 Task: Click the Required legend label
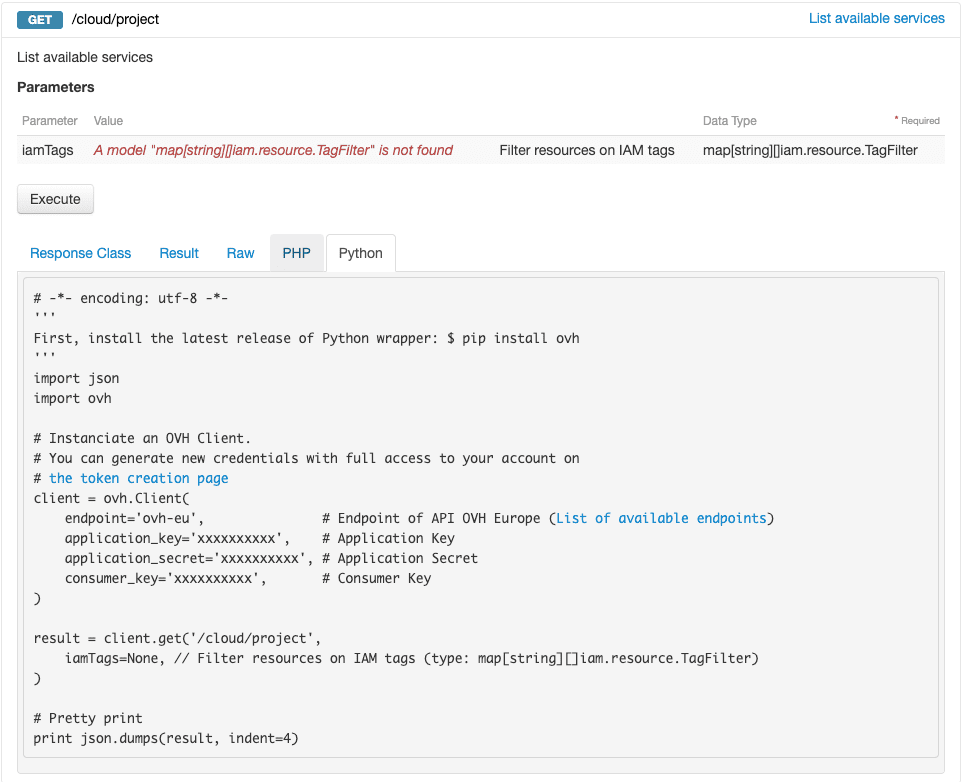918,120
